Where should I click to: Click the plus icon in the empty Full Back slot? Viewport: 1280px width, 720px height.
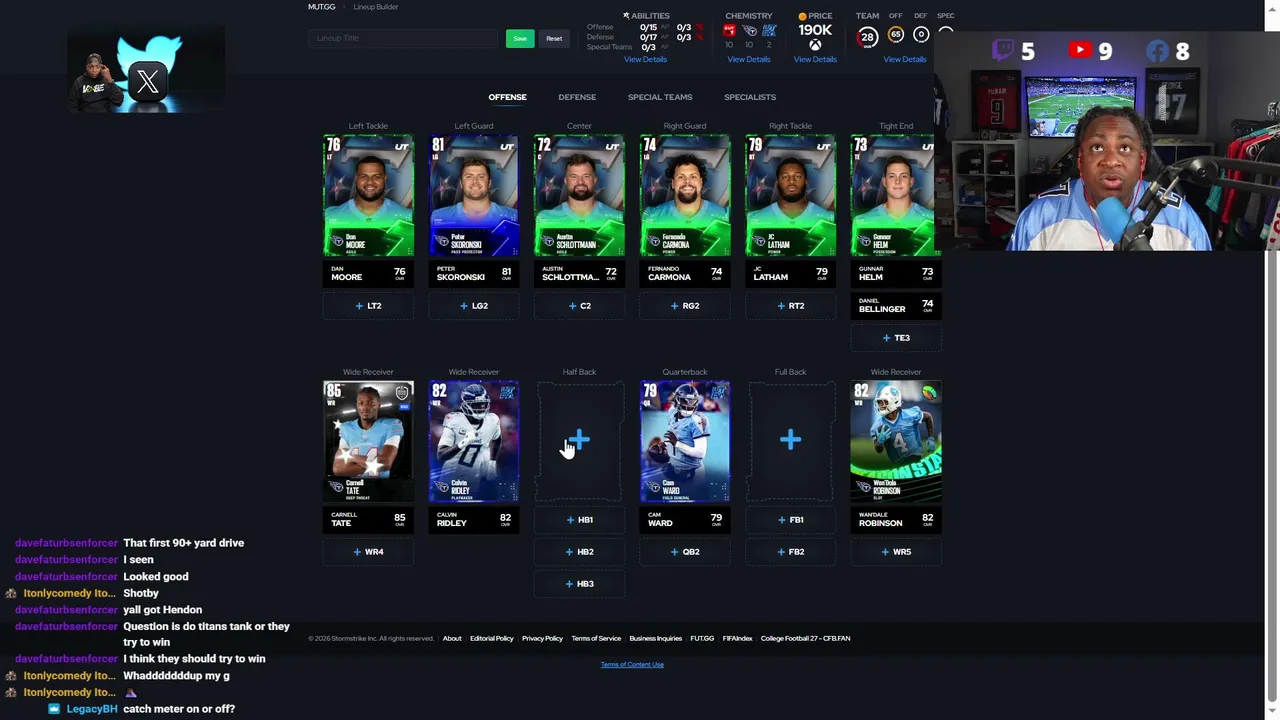point(790,440)
